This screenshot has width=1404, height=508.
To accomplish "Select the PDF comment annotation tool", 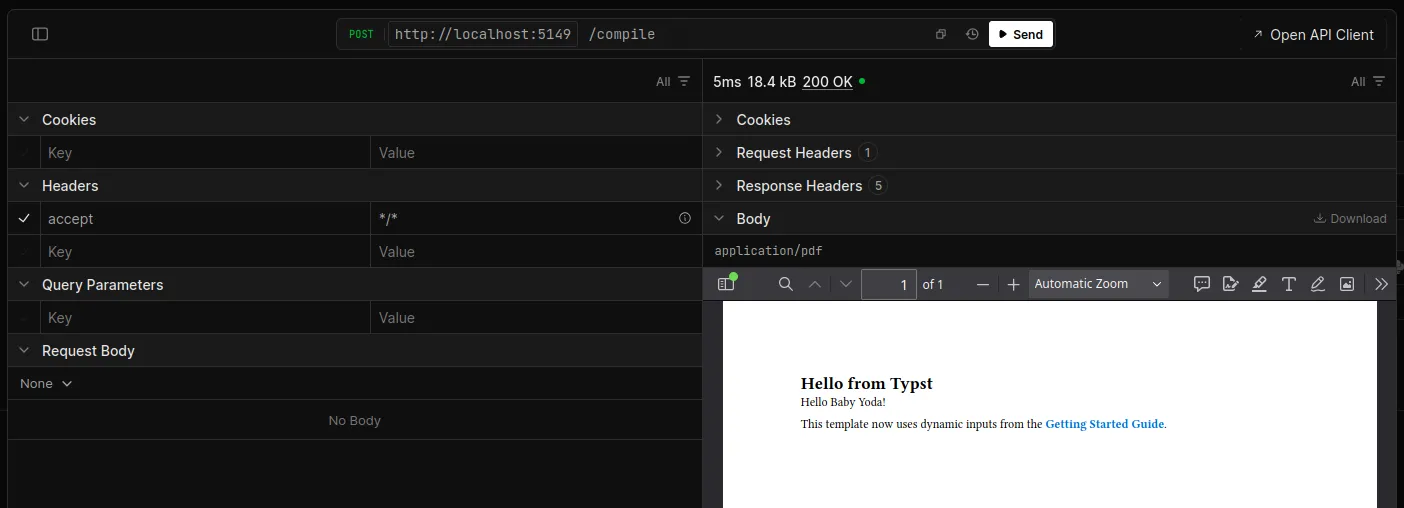I will 1202,284.
